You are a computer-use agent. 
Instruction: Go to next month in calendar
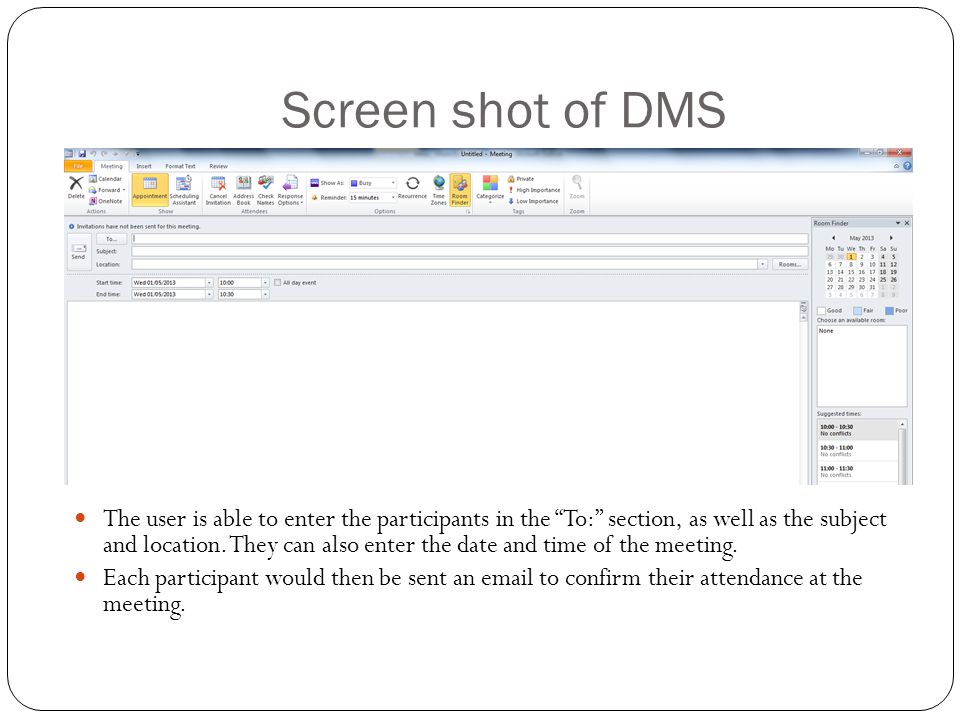[891, 238]
